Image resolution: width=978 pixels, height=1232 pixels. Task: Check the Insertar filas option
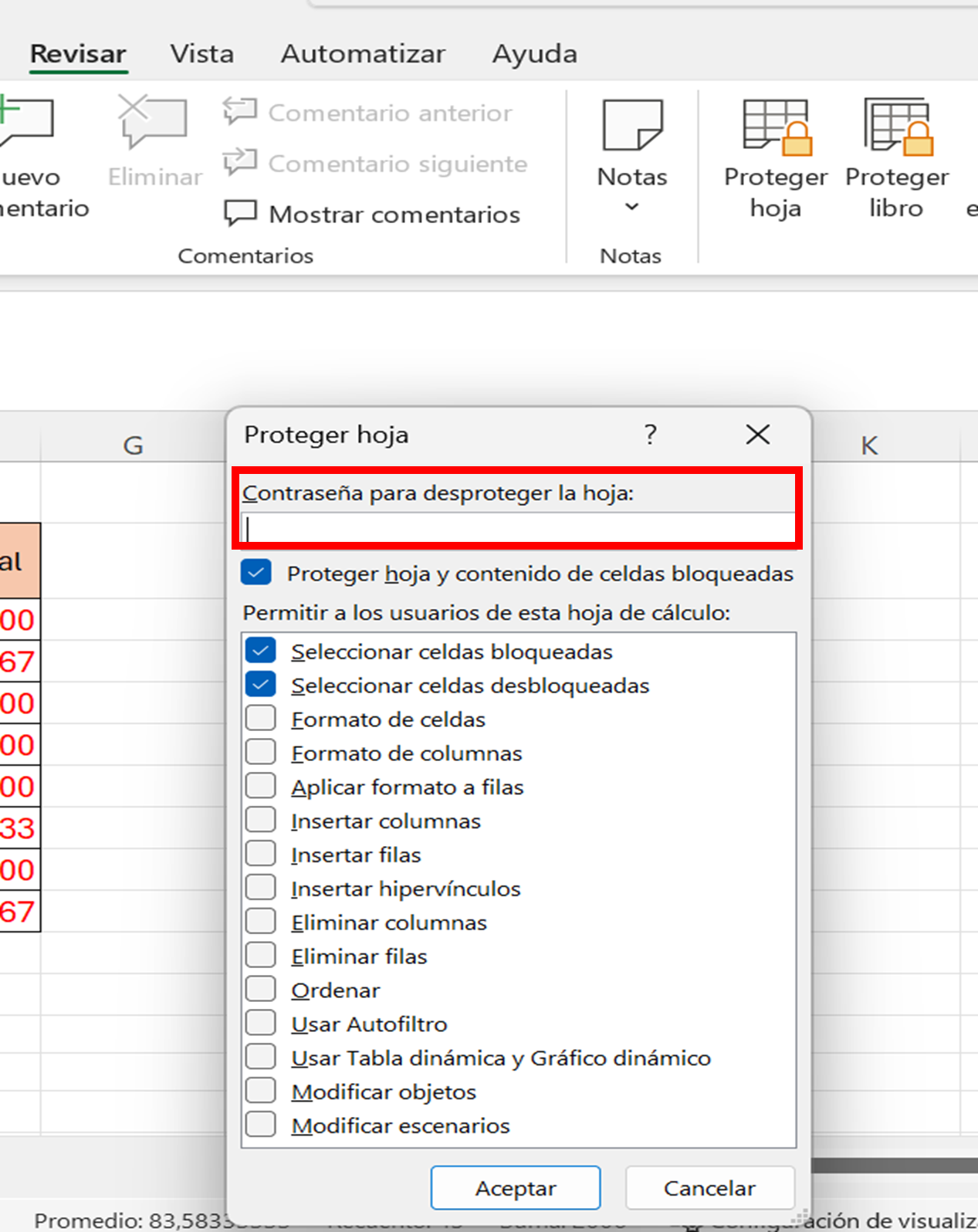tap(261, 855)
